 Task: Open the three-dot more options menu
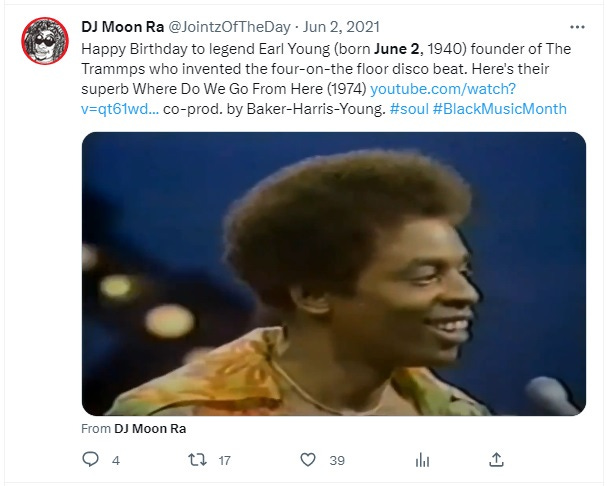(577, 27)
